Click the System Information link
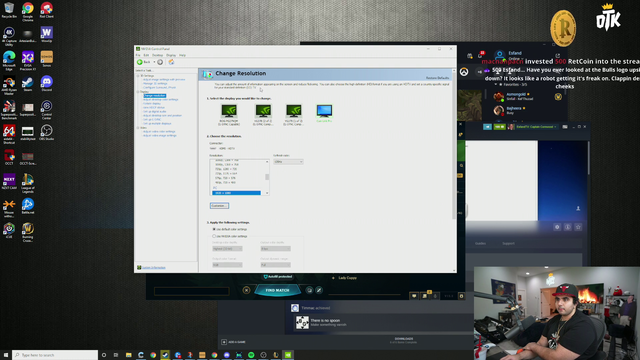 pyautogui.click(x=153, y=268)
